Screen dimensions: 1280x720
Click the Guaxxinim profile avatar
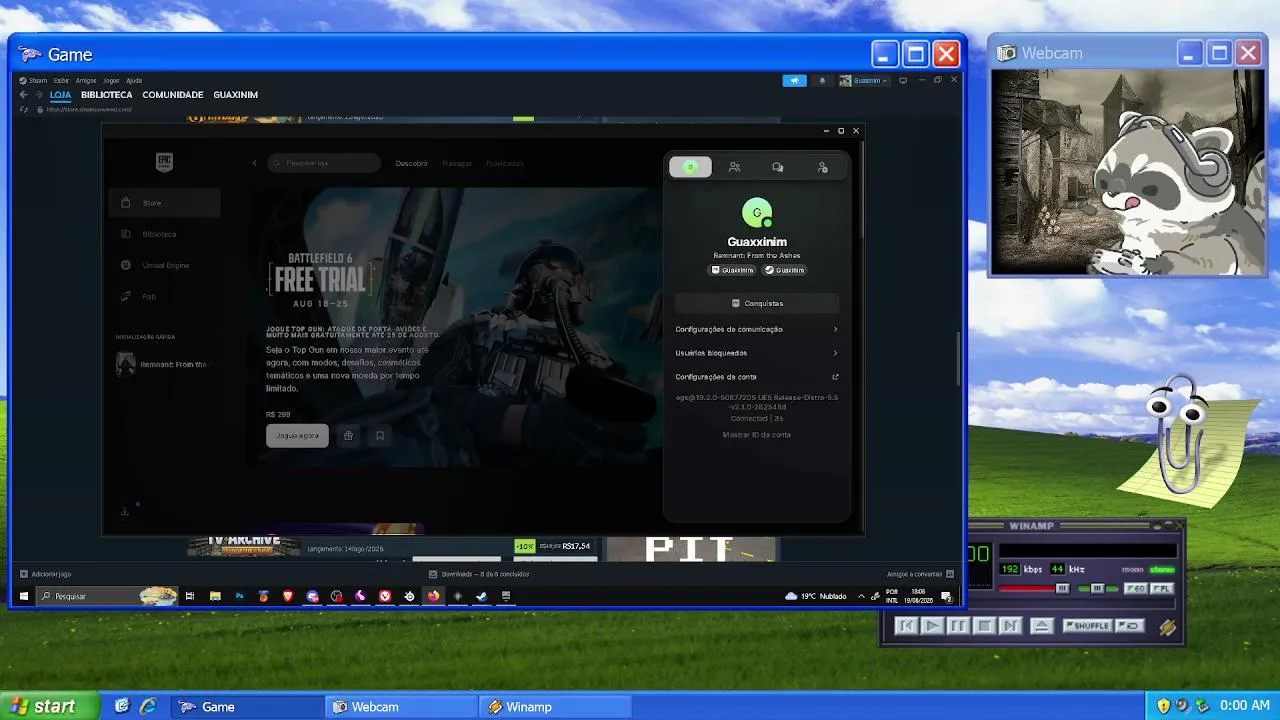click(757, 212)
